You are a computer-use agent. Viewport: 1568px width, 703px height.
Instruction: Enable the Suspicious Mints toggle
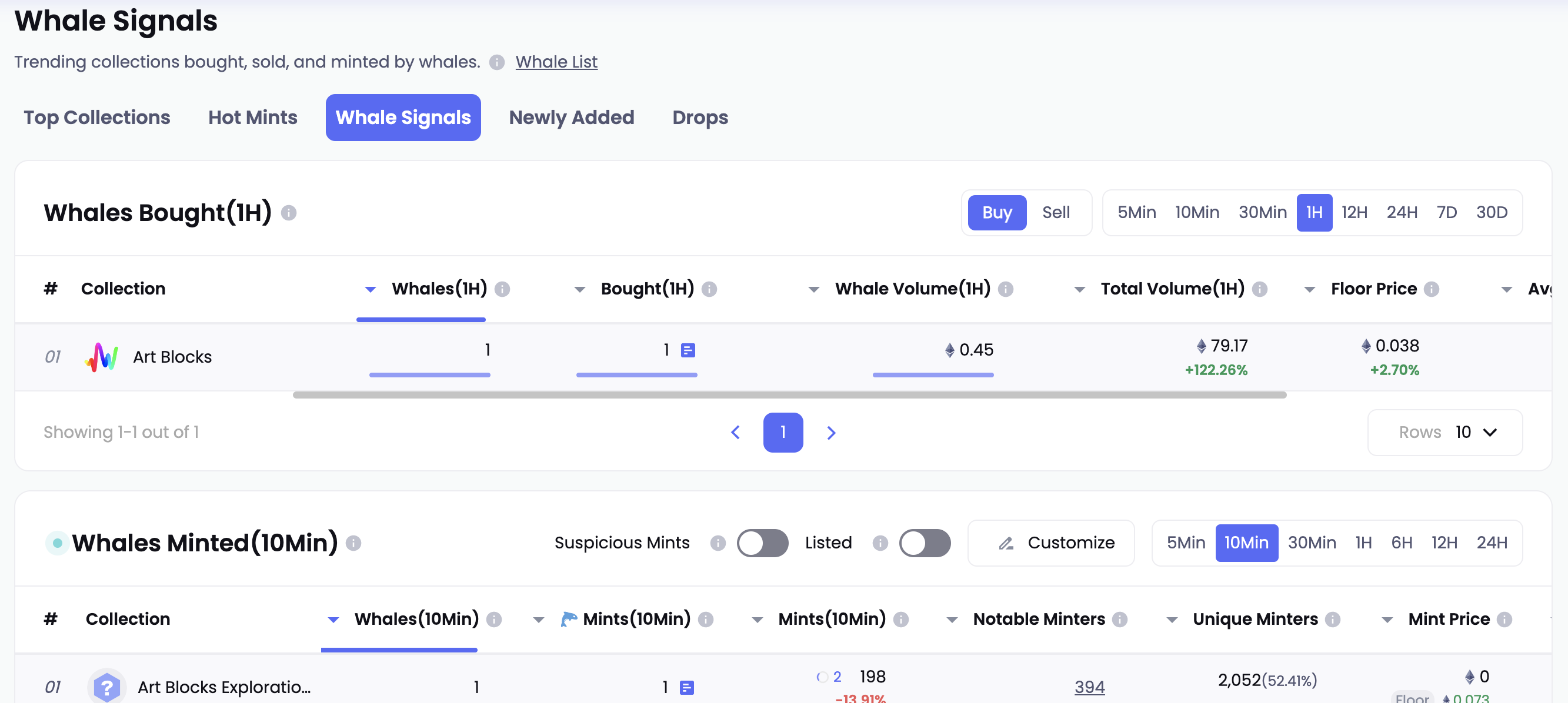tap(762, 543)
